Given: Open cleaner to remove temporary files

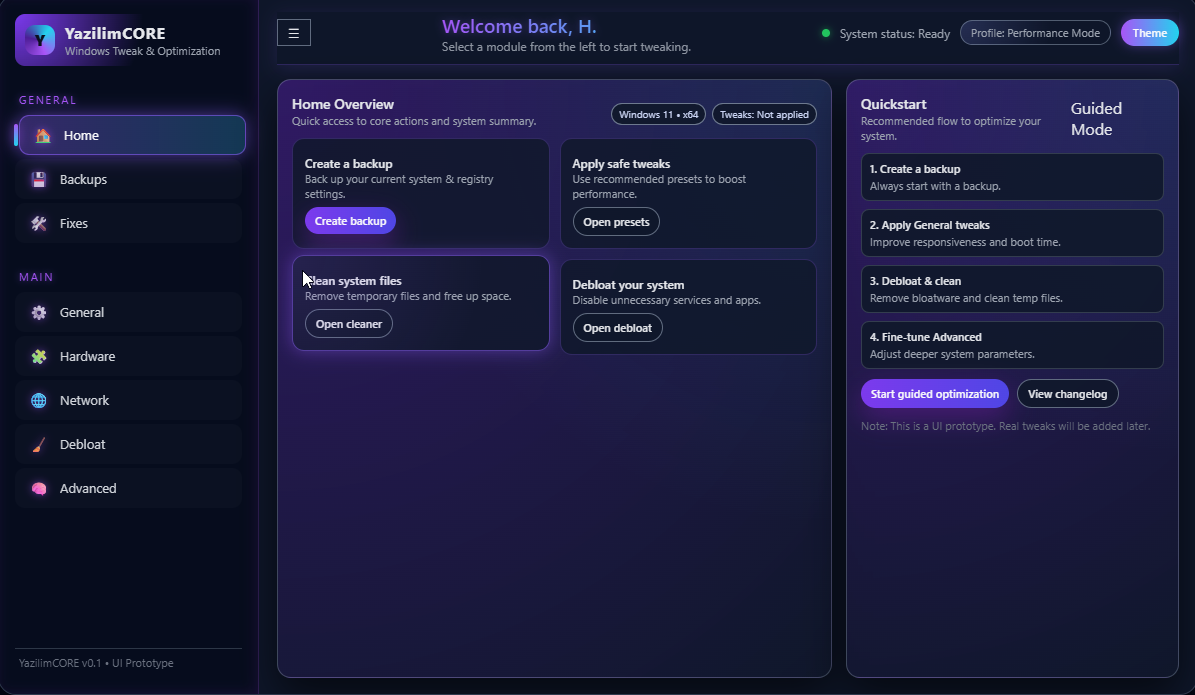Looking at the screenshot, I should click(x=348, y=323).
